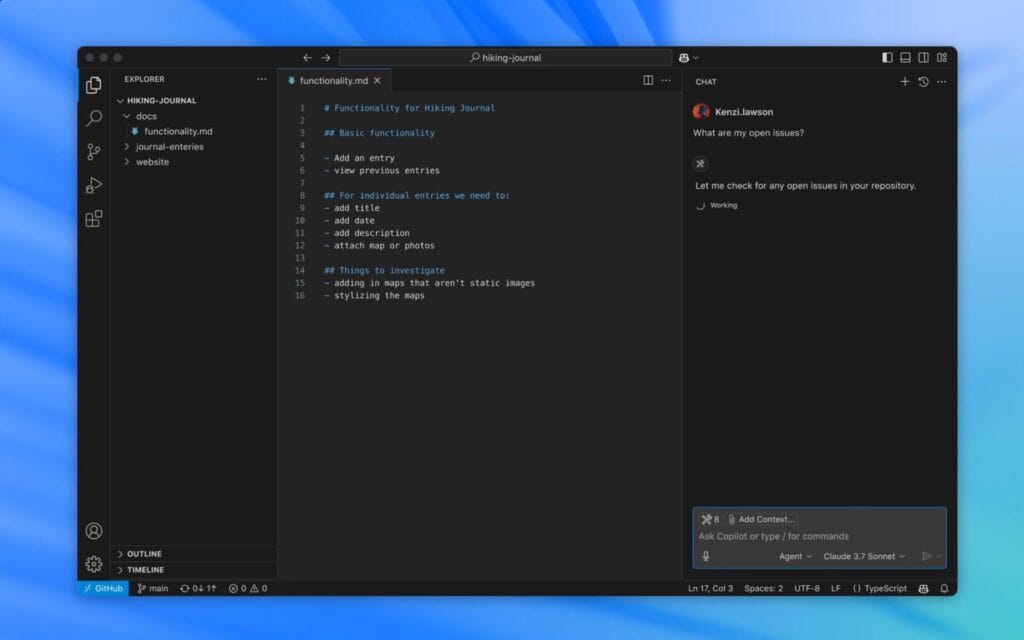The width and height of the screenshot is (1024, 640).
Task: Start a new chat with plus icon
Action: click(904, 82)
